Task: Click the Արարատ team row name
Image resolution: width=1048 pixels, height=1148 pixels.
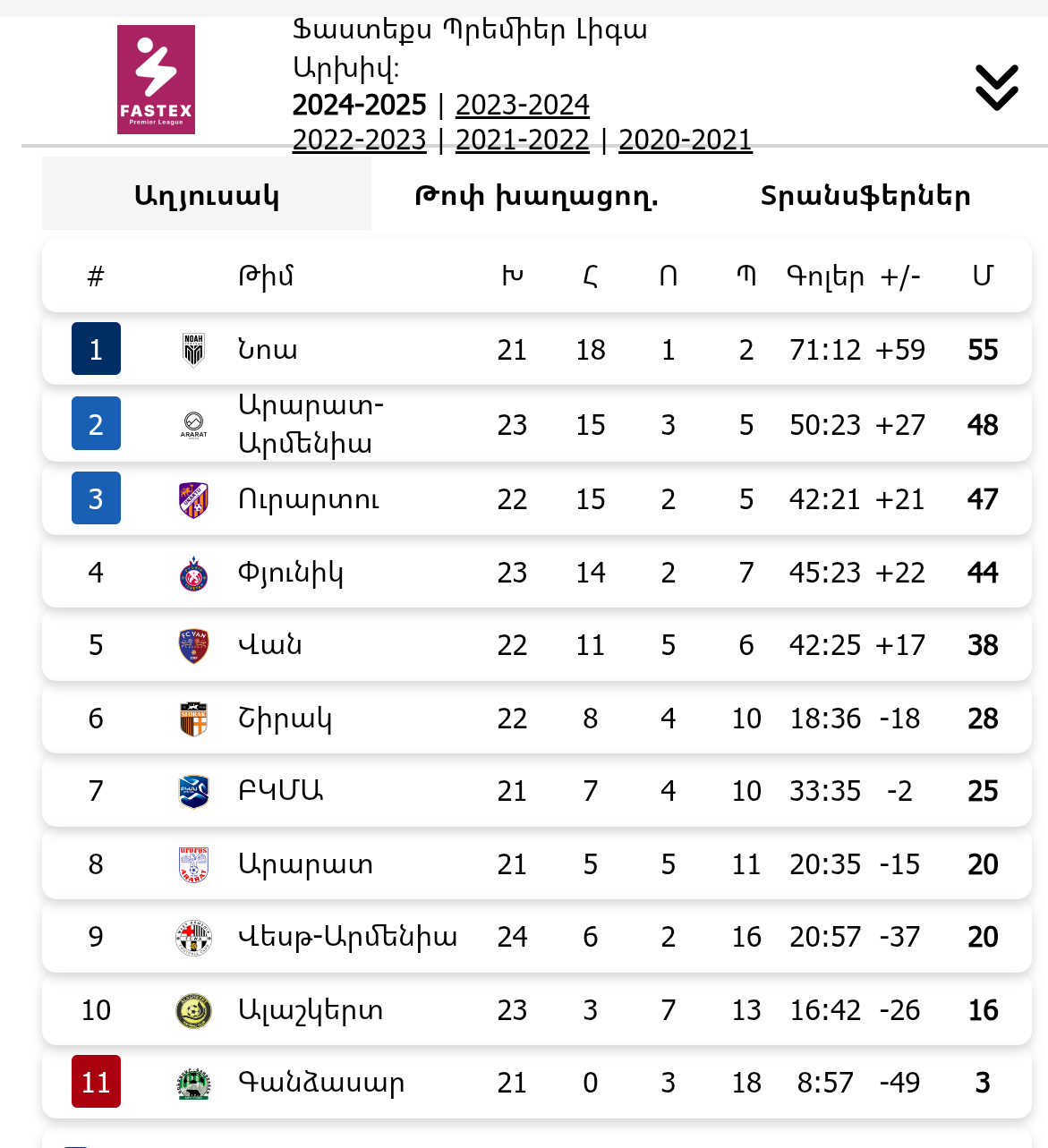Action: click(305, 864)
